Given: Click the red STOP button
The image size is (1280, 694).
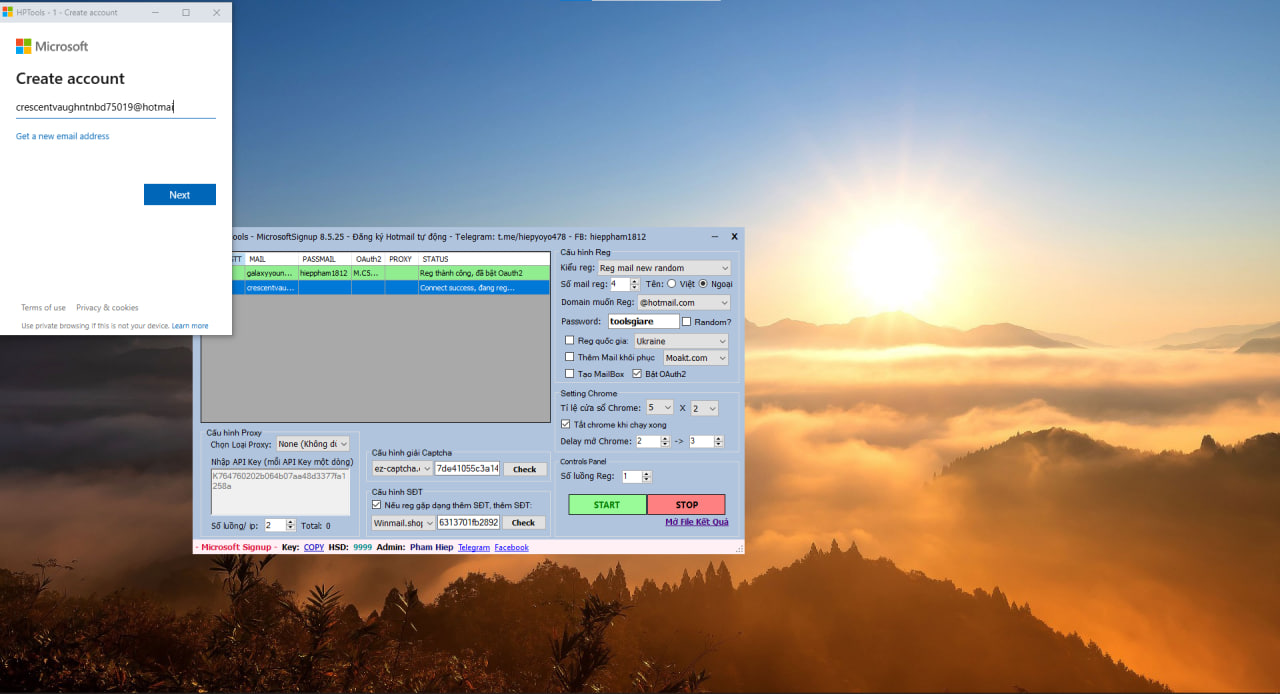Looking at the screenshot, I should [686, 505].
